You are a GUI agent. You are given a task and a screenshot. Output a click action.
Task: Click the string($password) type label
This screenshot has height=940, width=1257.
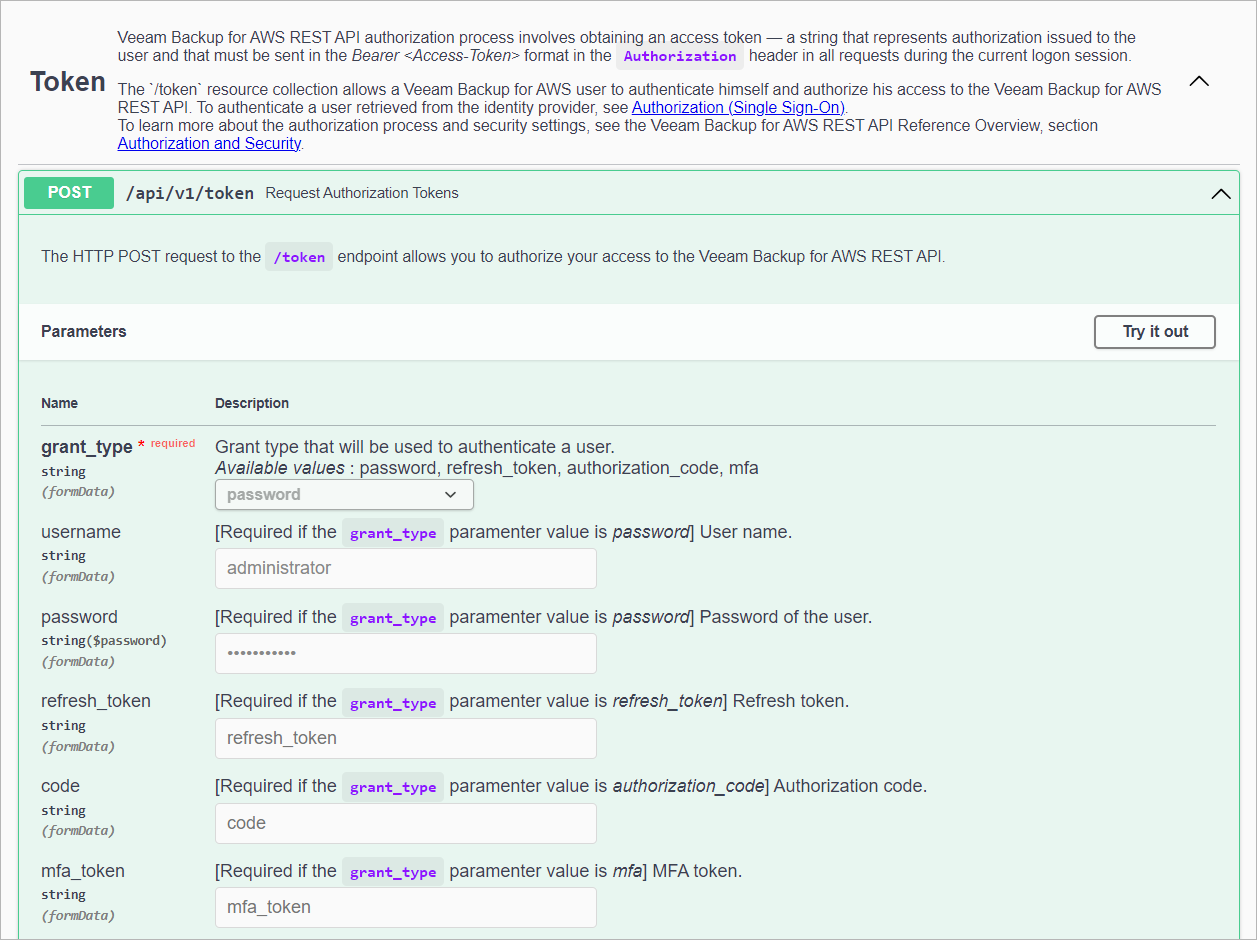[x=104, y=640]
